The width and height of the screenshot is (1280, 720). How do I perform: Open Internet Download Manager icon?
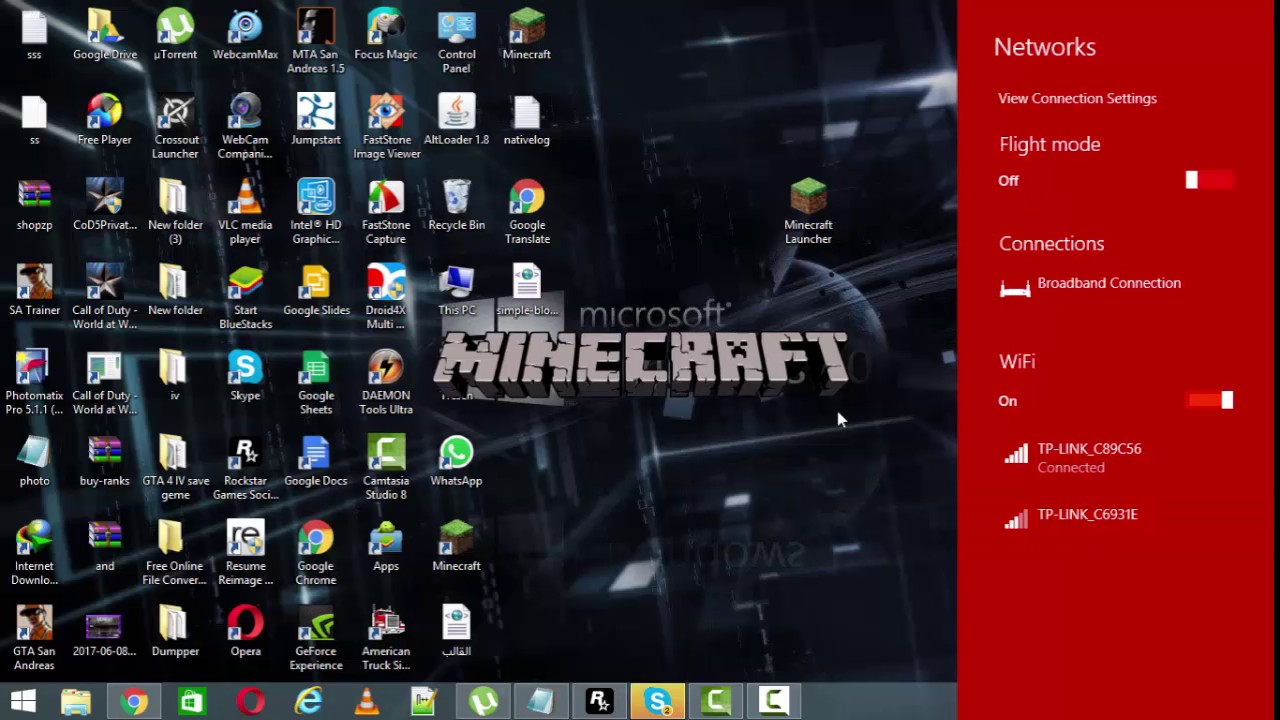tap(34, 553)
